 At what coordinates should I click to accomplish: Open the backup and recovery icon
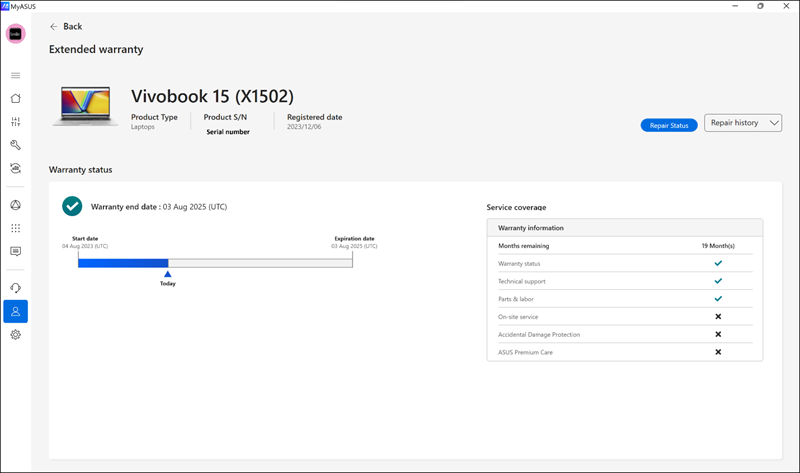coord(15,168)
